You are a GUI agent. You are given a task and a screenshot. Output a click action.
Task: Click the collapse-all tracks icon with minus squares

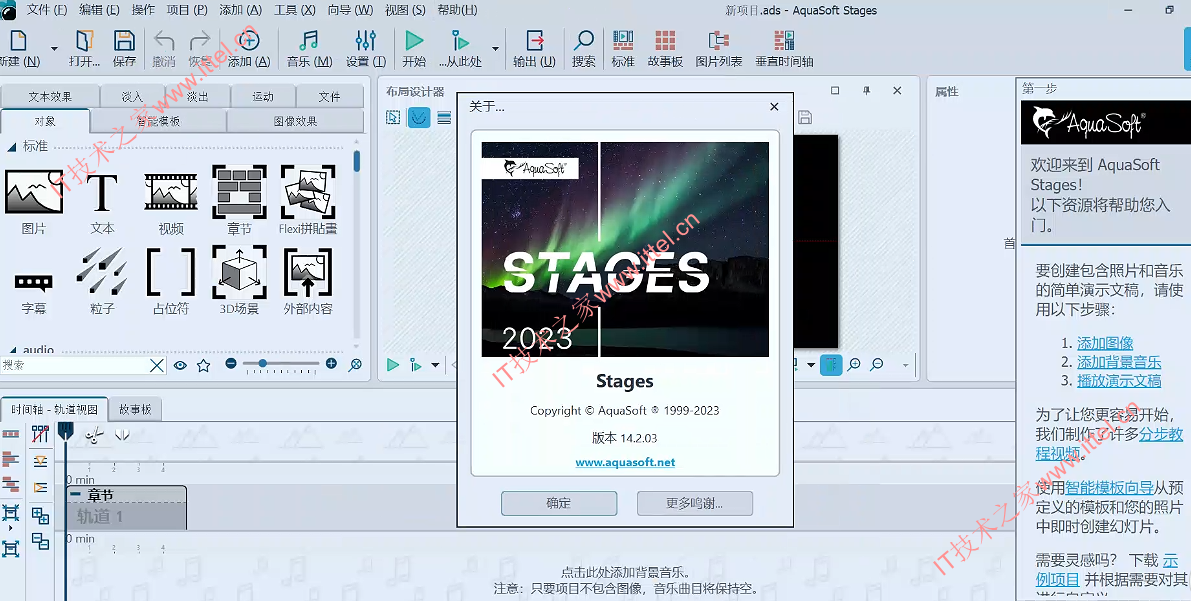[x=40, y=542]
